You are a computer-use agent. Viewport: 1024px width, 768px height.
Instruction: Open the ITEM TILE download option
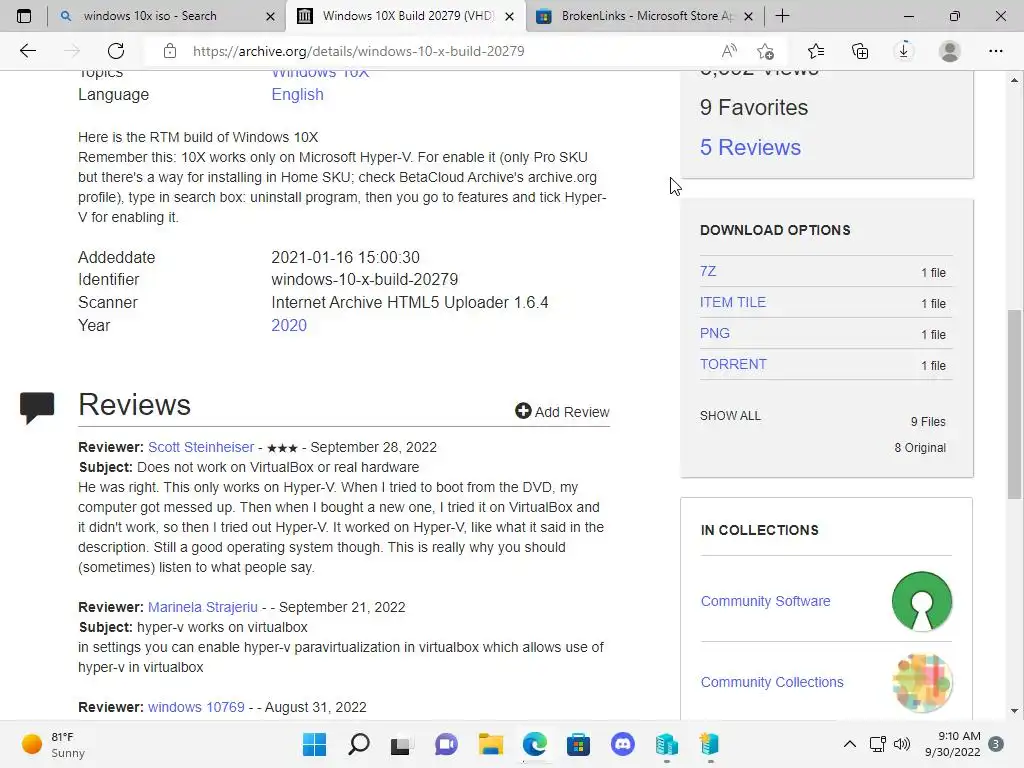733,302
